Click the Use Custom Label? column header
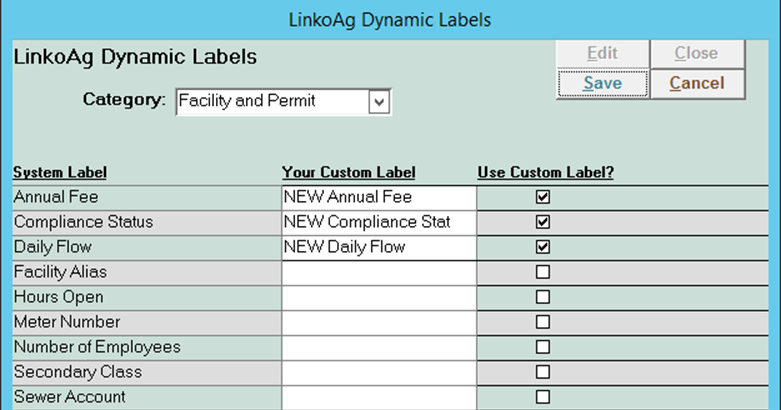The height and width of the screenshot is (410, 781). click(x=546, y=172)
